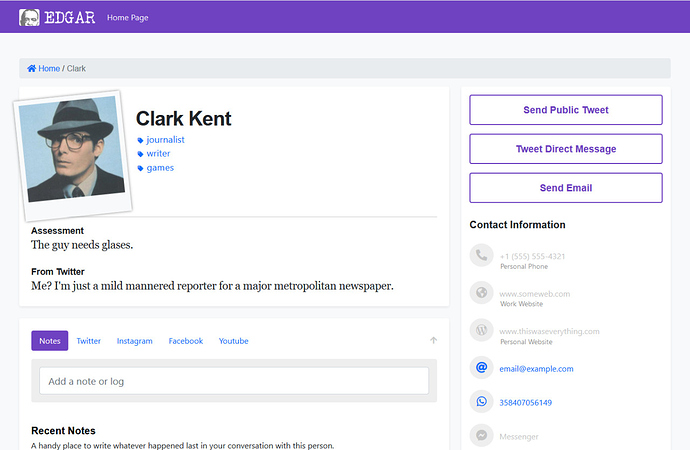Image resolution: width=690 pixels, height=450 pixels.
Task: Click the Messenger contact label
Action: (x=519, y=437)
